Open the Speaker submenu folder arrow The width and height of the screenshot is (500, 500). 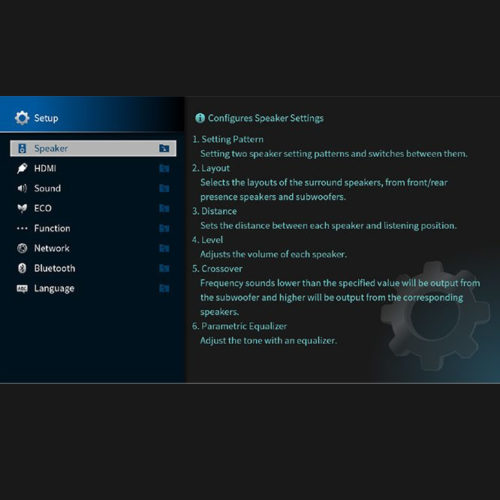[x=164, y=148]
